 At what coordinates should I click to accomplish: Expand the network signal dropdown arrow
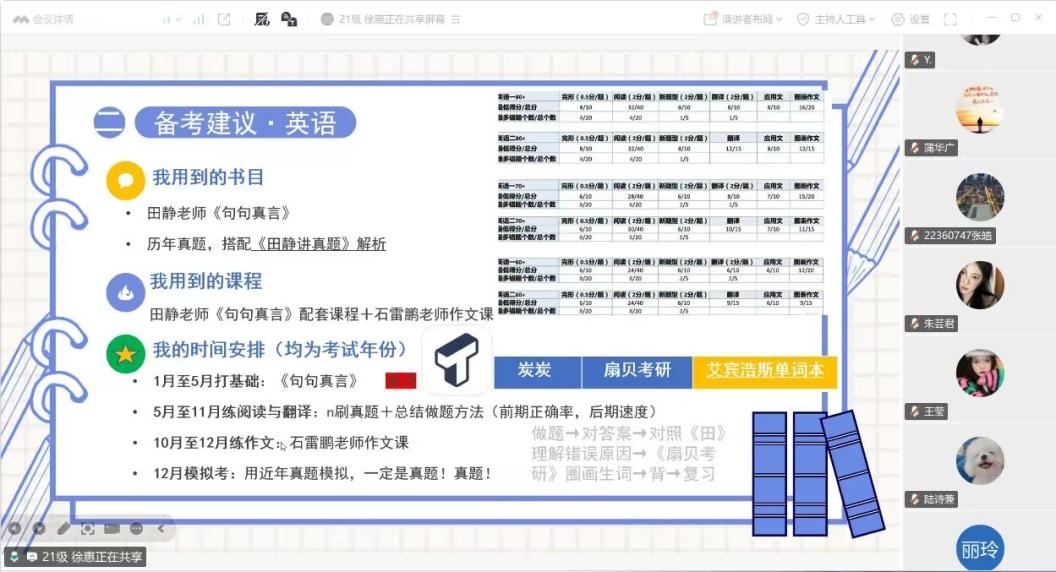pos(178,19)
